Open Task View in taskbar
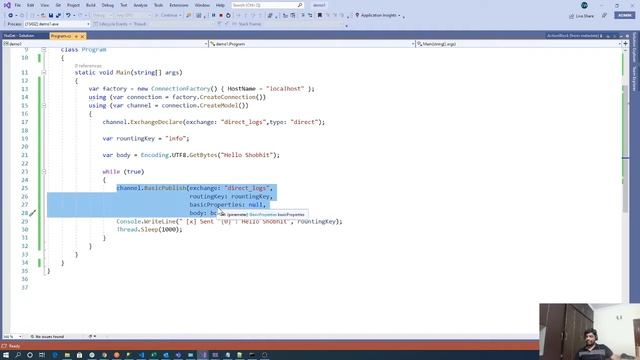This screenshot has height=360, width=640. coord(42,355)
